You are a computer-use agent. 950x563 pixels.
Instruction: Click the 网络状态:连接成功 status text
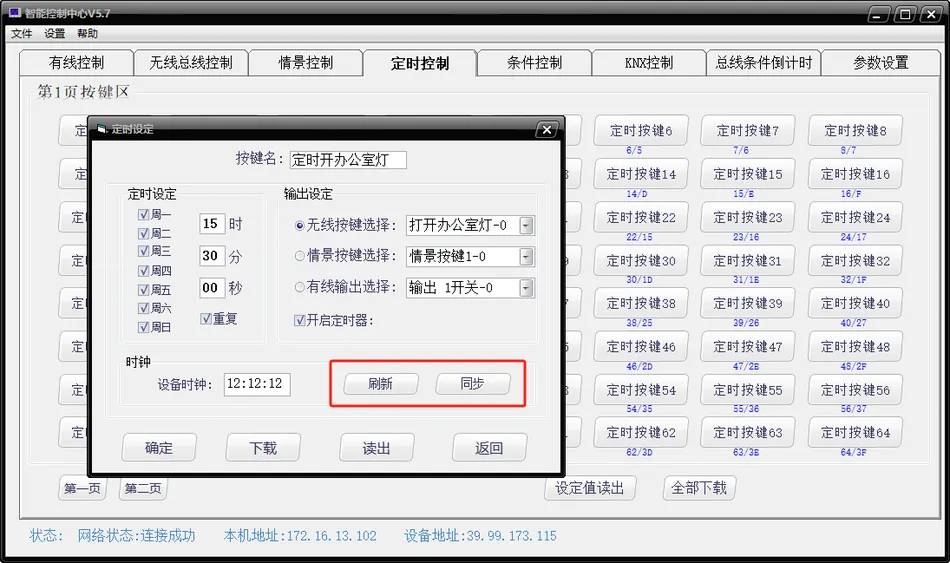tap(136, 536)
